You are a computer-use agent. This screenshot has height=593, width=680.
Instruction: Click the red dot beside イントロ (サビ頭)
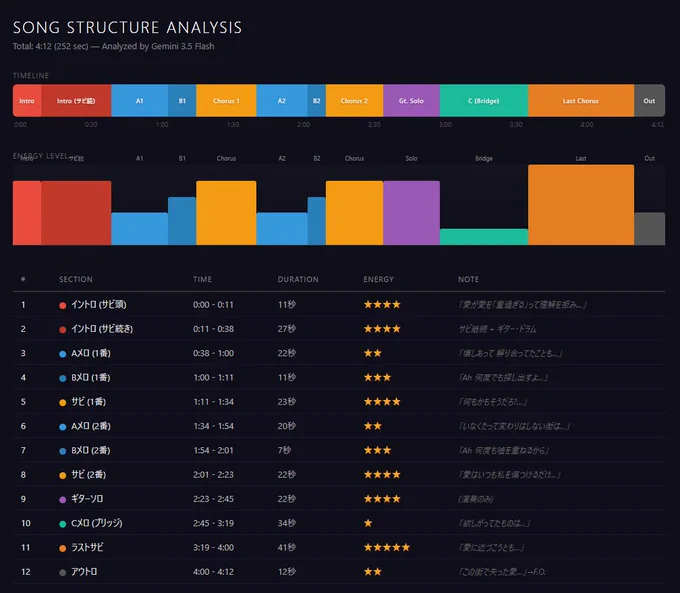(x=62, y=305)
